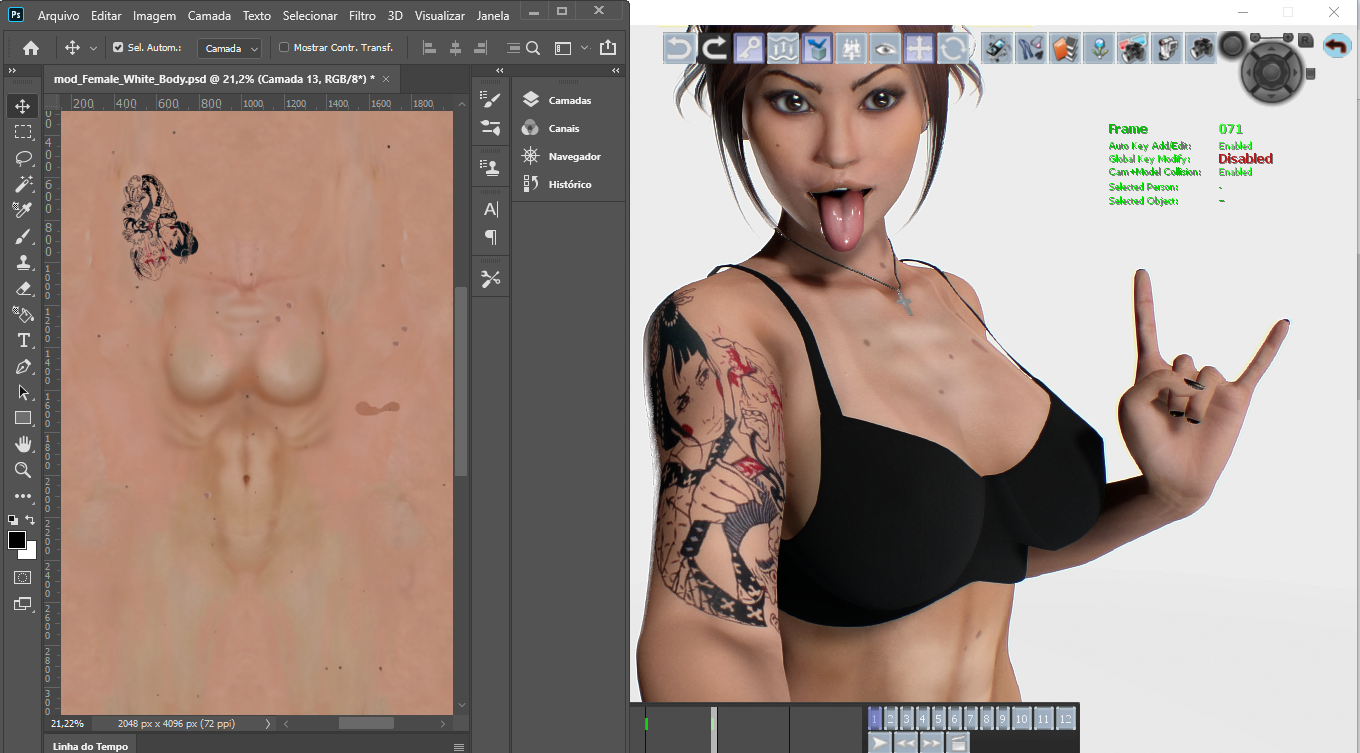The height and width of the screenshot is (753, 1360).
Task: Enable the Sel. Autom. checkbox
Action: (118, 47)
